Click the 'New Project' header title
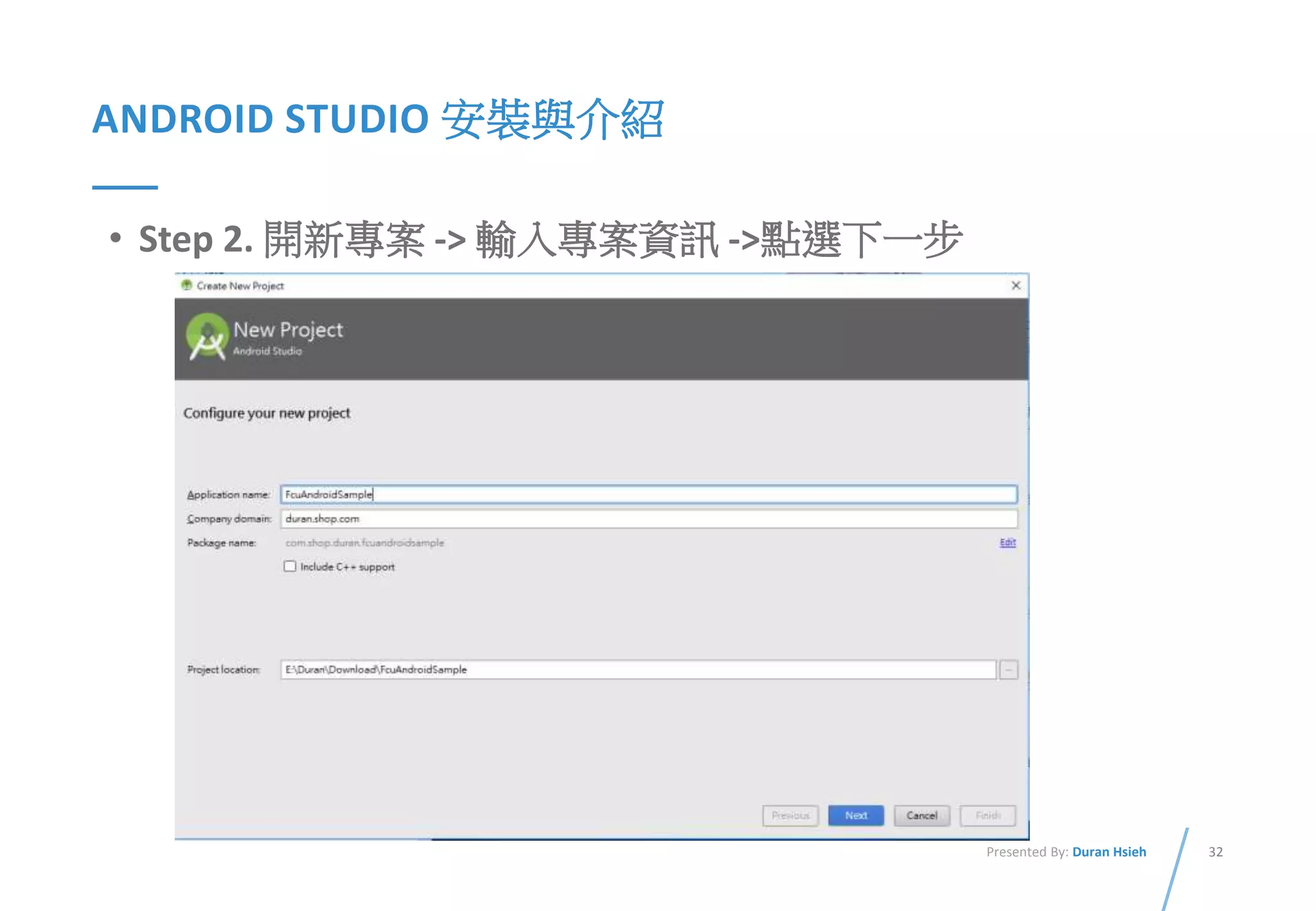Viewport: 1316px width, 911px height. pos(288,330)
